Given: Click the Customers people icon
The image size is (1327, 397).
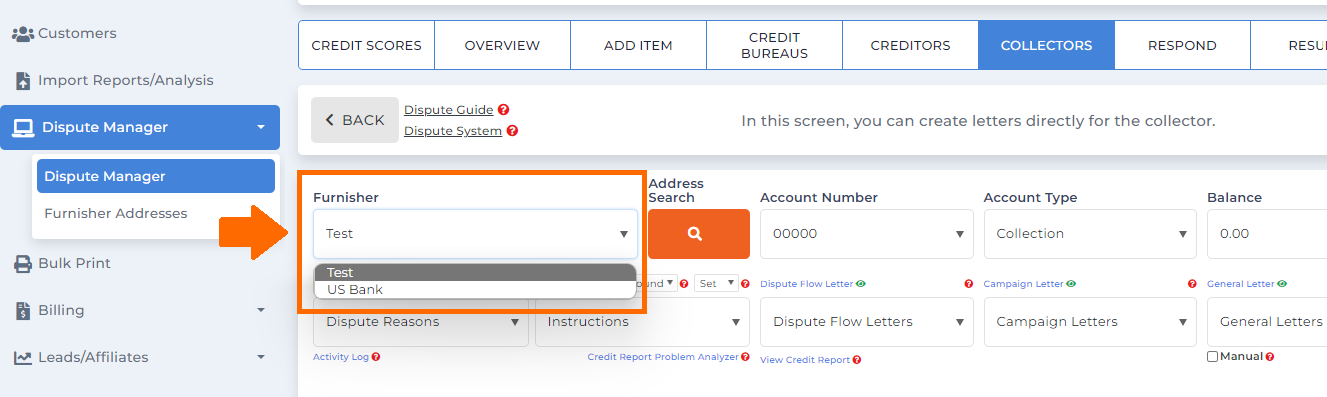Looking at the screenshot, I should tap(23, 34).
